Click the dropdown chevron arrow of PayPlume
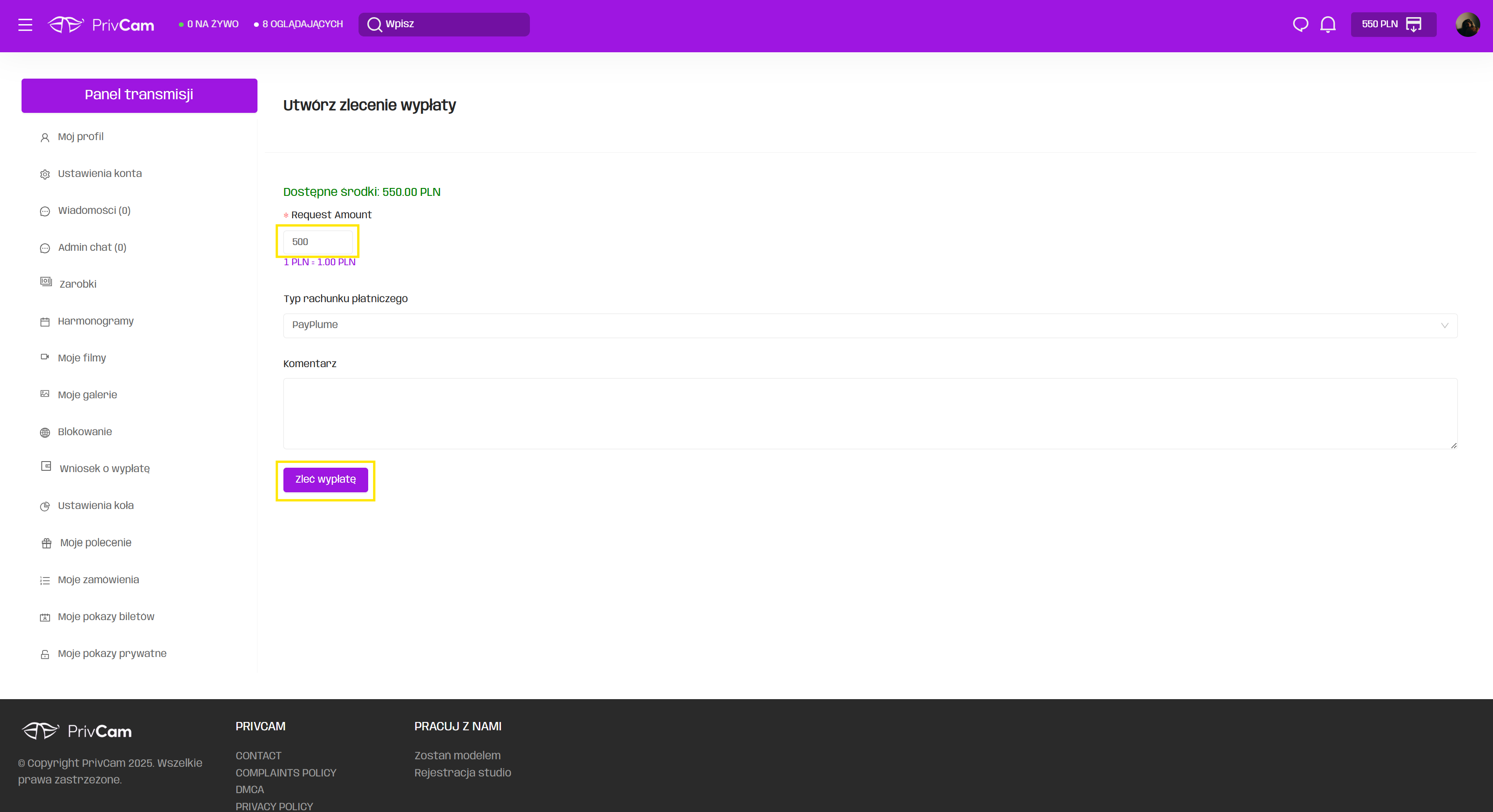Viewport: 1493px width, 812px height. [1444, 325]
